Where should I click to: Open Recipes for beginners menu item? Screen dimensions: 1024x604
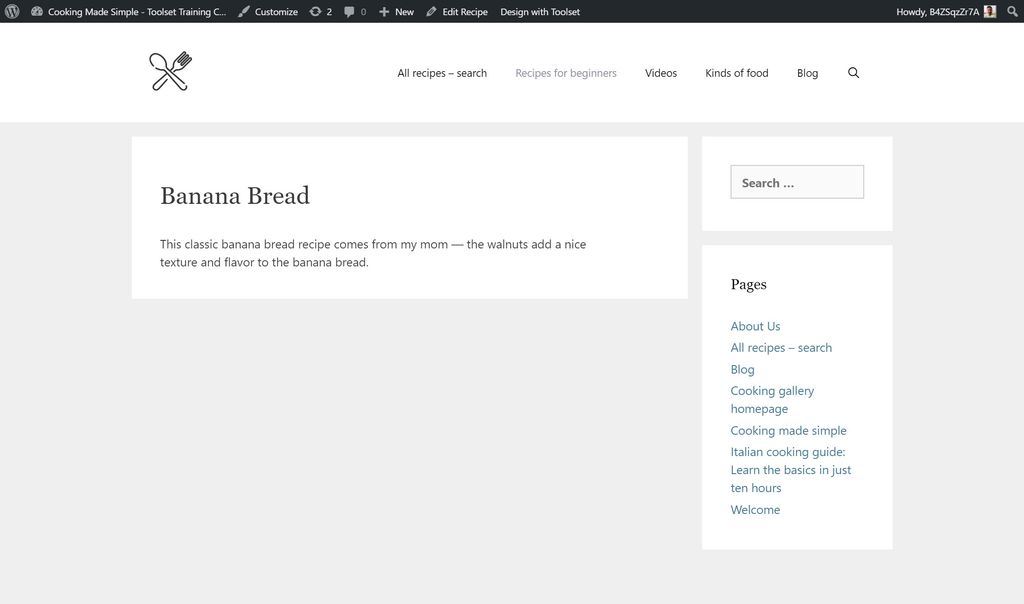point(566,73)
